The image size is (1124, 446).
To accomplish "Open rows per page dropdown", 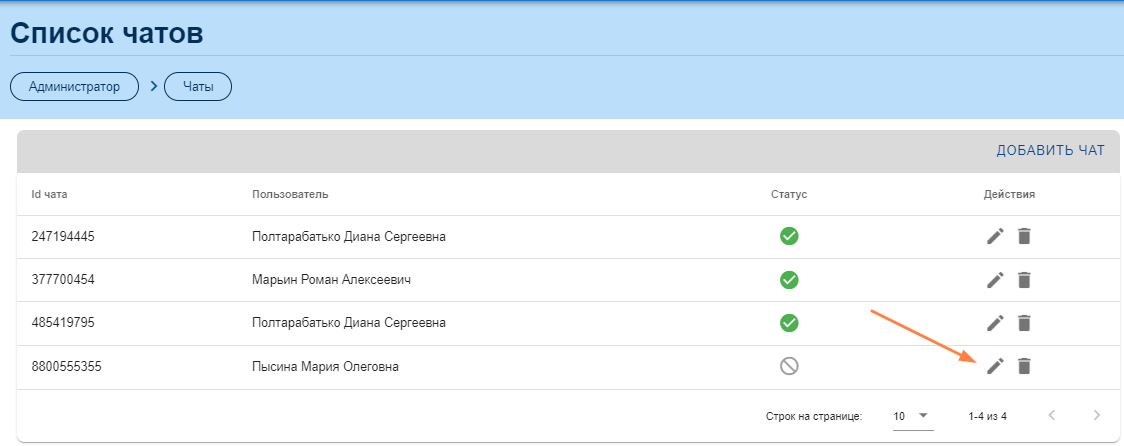I will point(912,415).
